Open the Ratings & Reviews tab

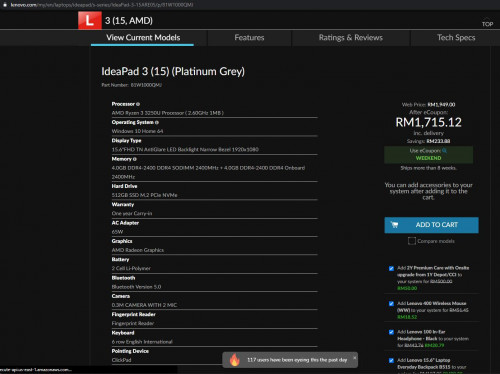click(x=351, y=38)
